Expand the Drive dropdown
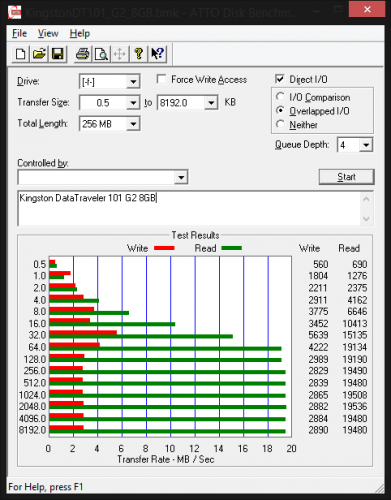391x500 pixels. pos(133,82)
